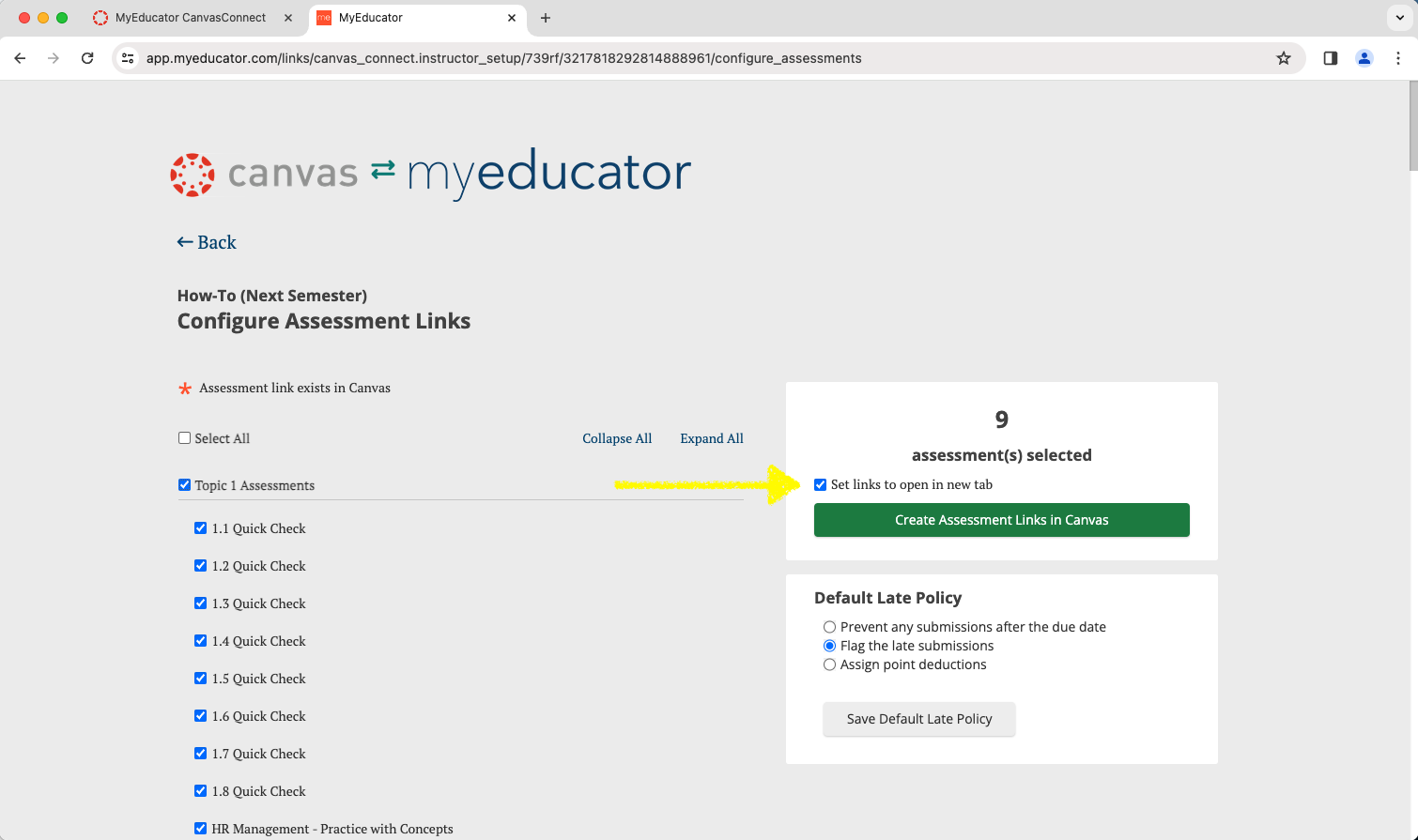Screen dimensions: 1418x840
Task: Open the Chrome profile avatar icon
Action: point(1364,58)
